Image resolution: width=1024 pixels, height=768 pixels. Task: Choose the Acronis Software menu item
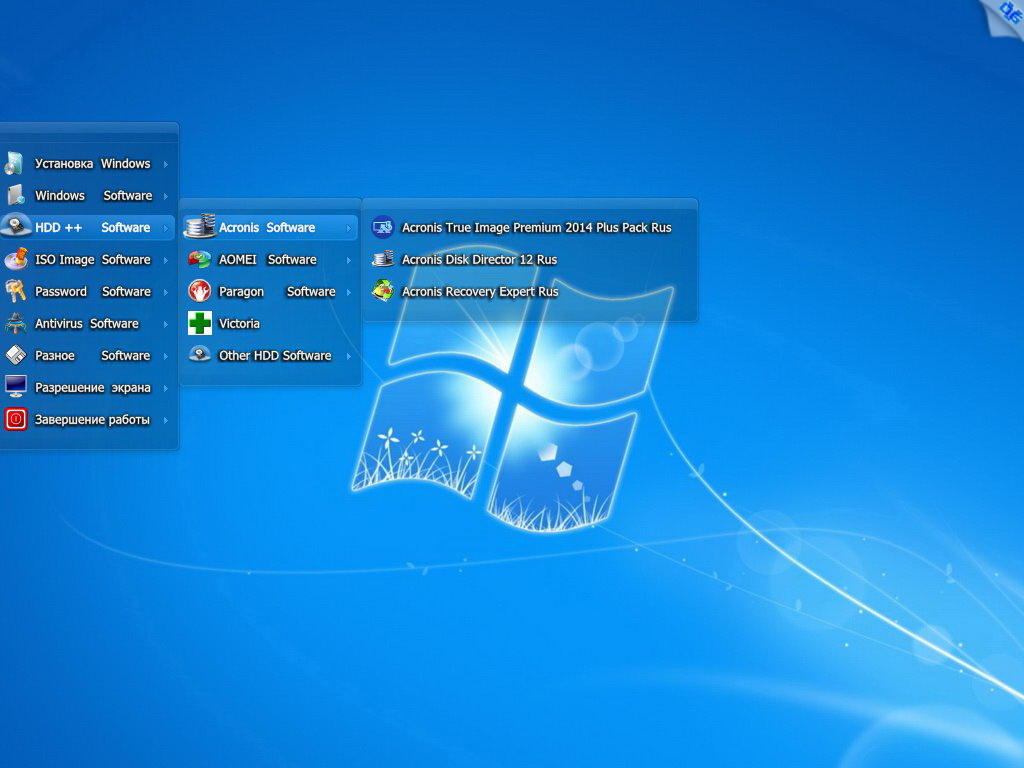(267, 227)
